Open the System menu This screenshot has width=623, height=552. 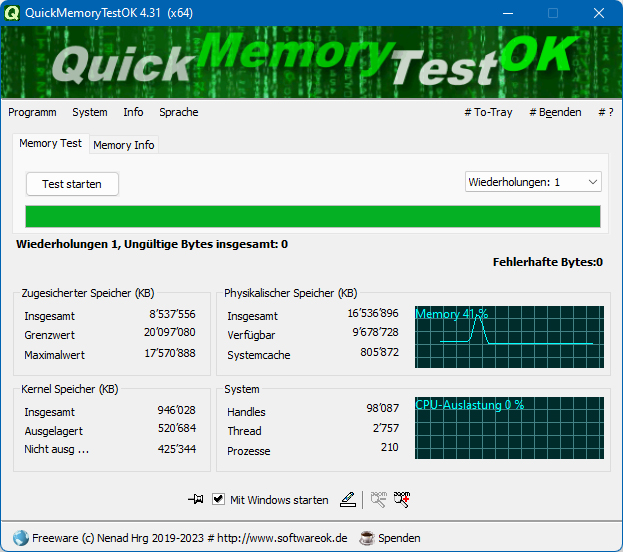coord(90,112)
